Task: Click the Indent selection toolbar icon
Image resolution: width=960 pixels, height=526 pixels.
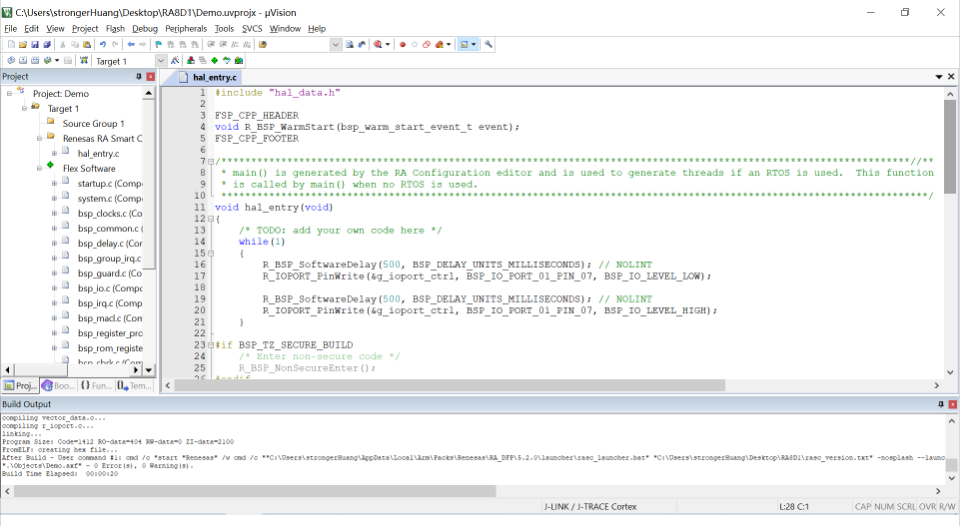Action: click(x=211, y=44)
